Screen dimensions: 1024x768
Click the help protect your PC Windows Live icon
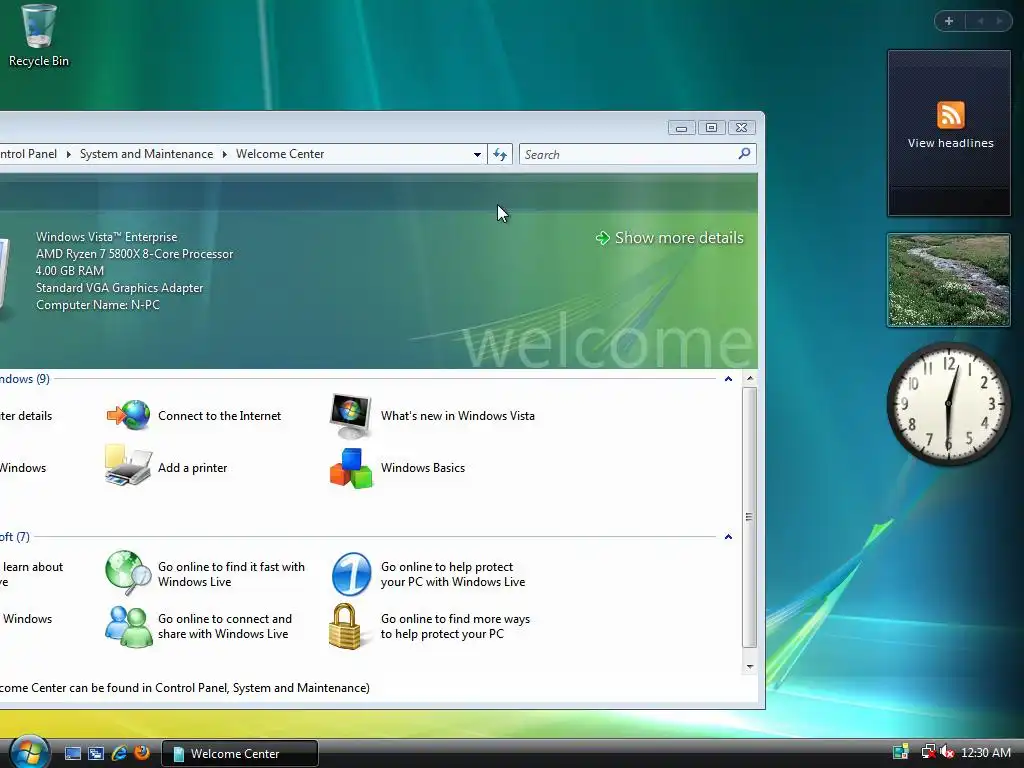pos(351,574)
